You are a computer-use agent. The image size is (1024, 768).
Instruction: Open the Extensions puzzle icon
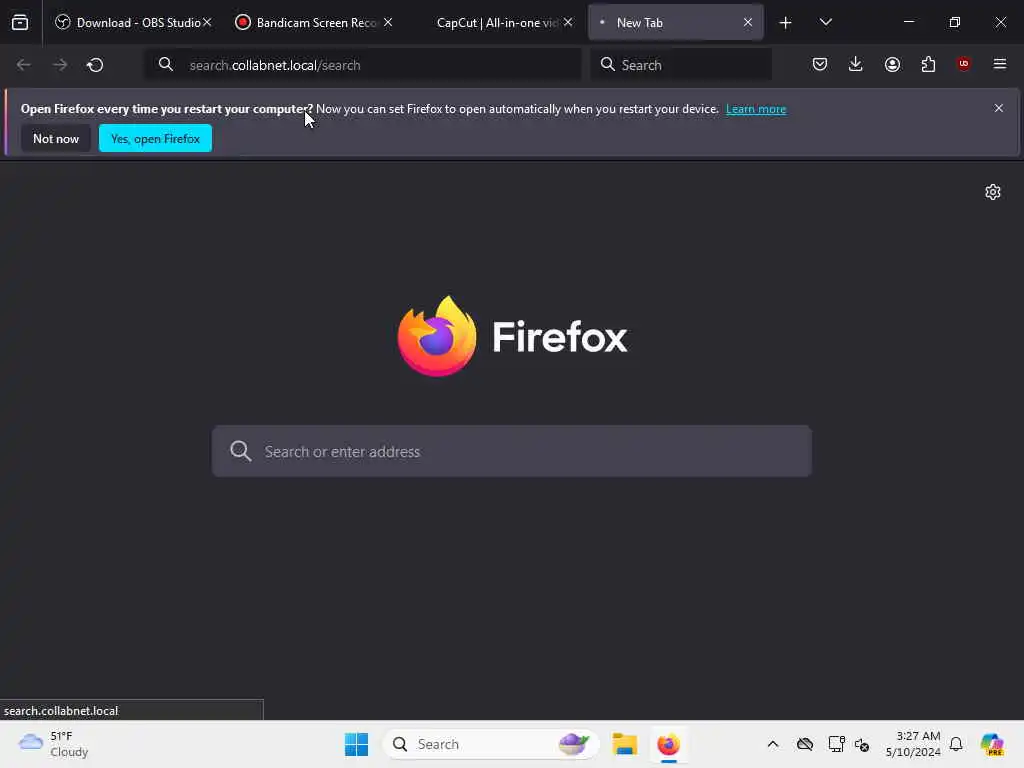click(928, 64)
